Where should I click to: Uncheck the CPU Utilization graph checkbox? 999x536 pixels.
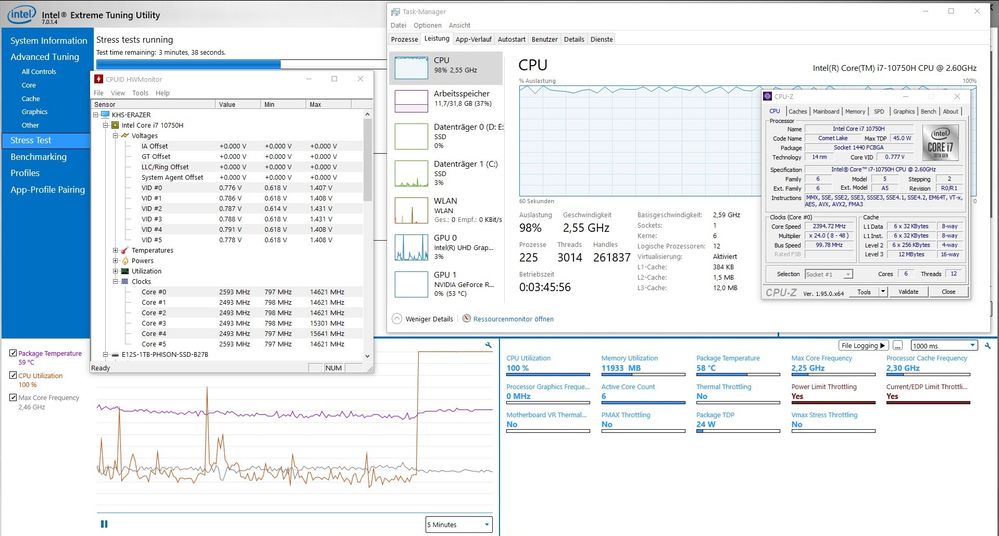coord(12,375)
